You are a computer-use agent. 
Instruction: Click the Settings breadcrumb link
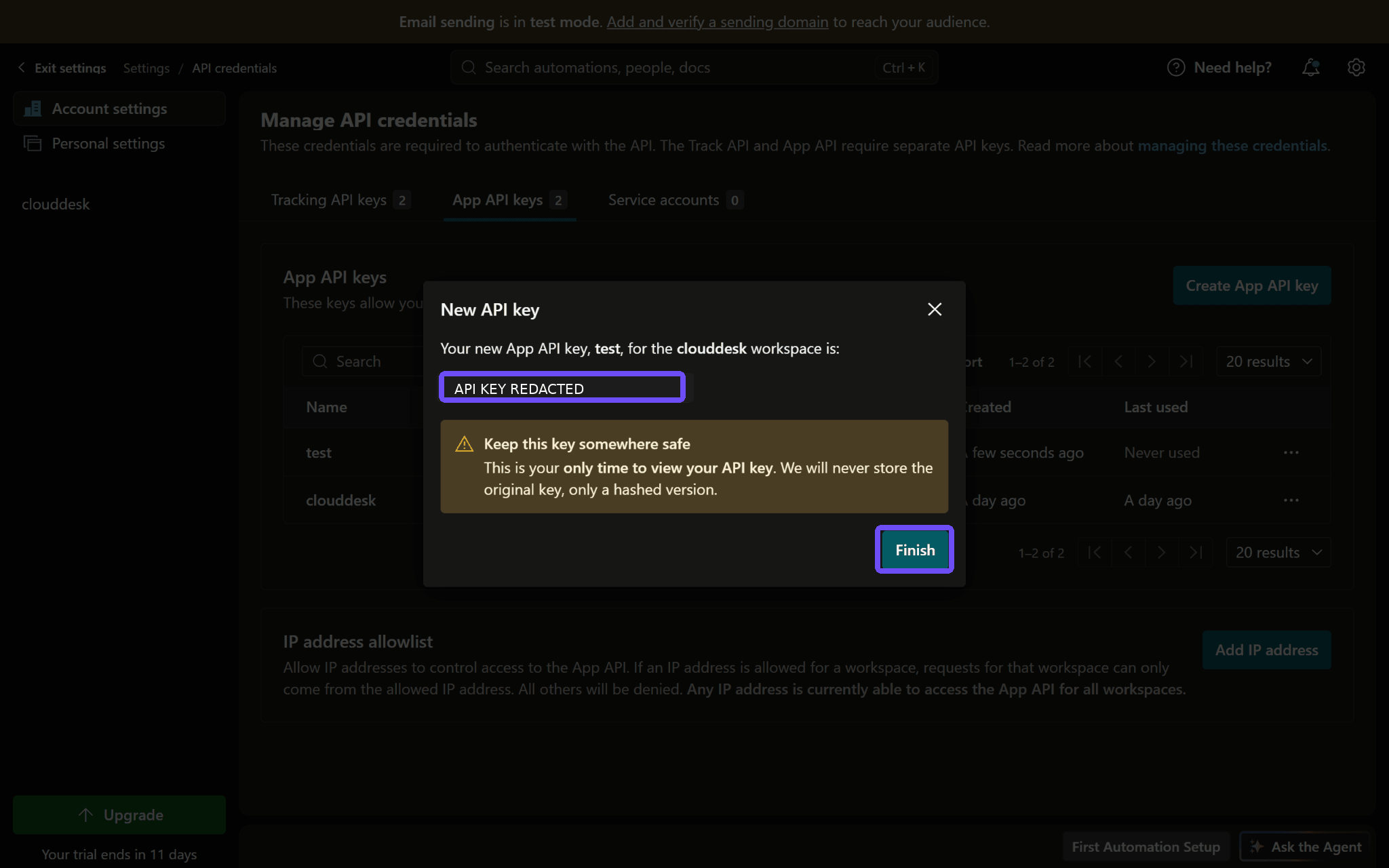point(146,68)
